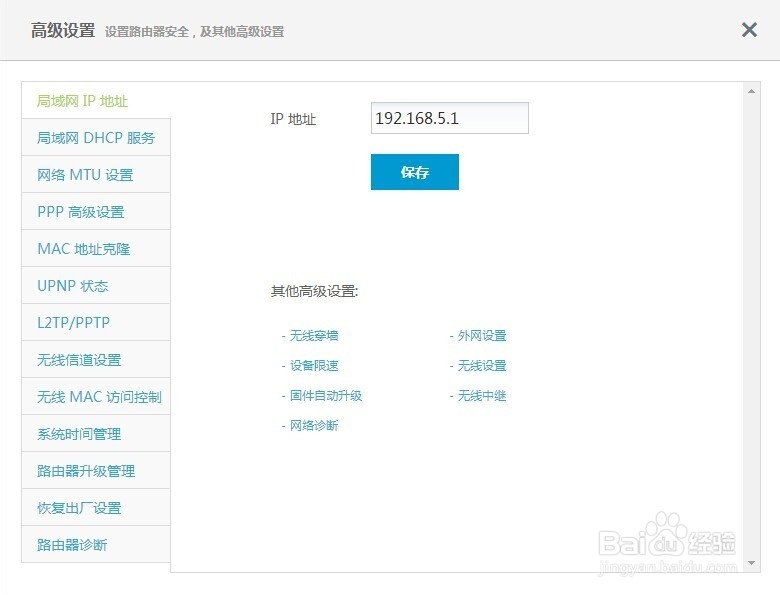This screenshot has height=595, width=780.
Task: Select the L2TP/PPTP tab
Action: point(96,322)
